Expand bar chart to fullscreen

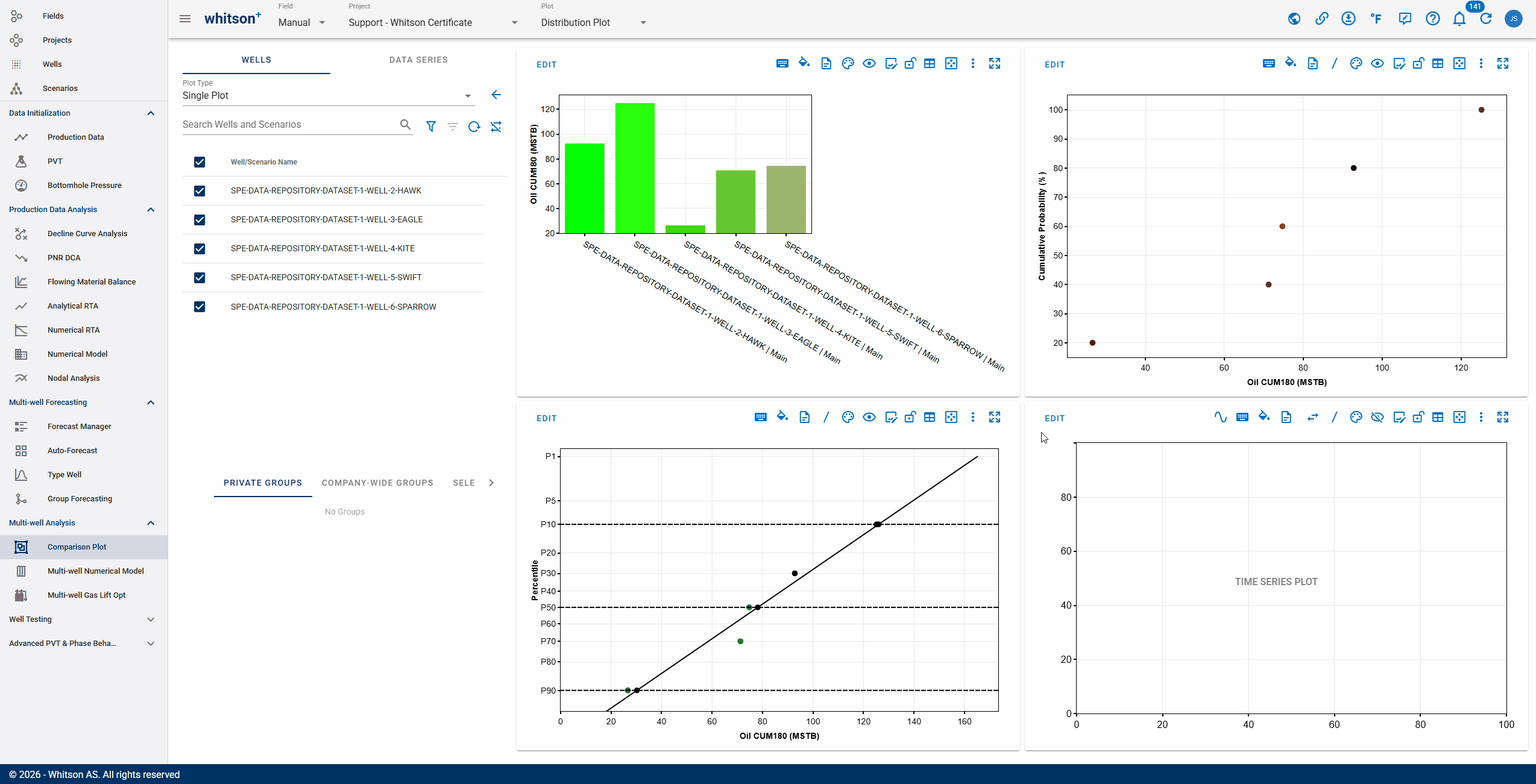pos(995,63)
